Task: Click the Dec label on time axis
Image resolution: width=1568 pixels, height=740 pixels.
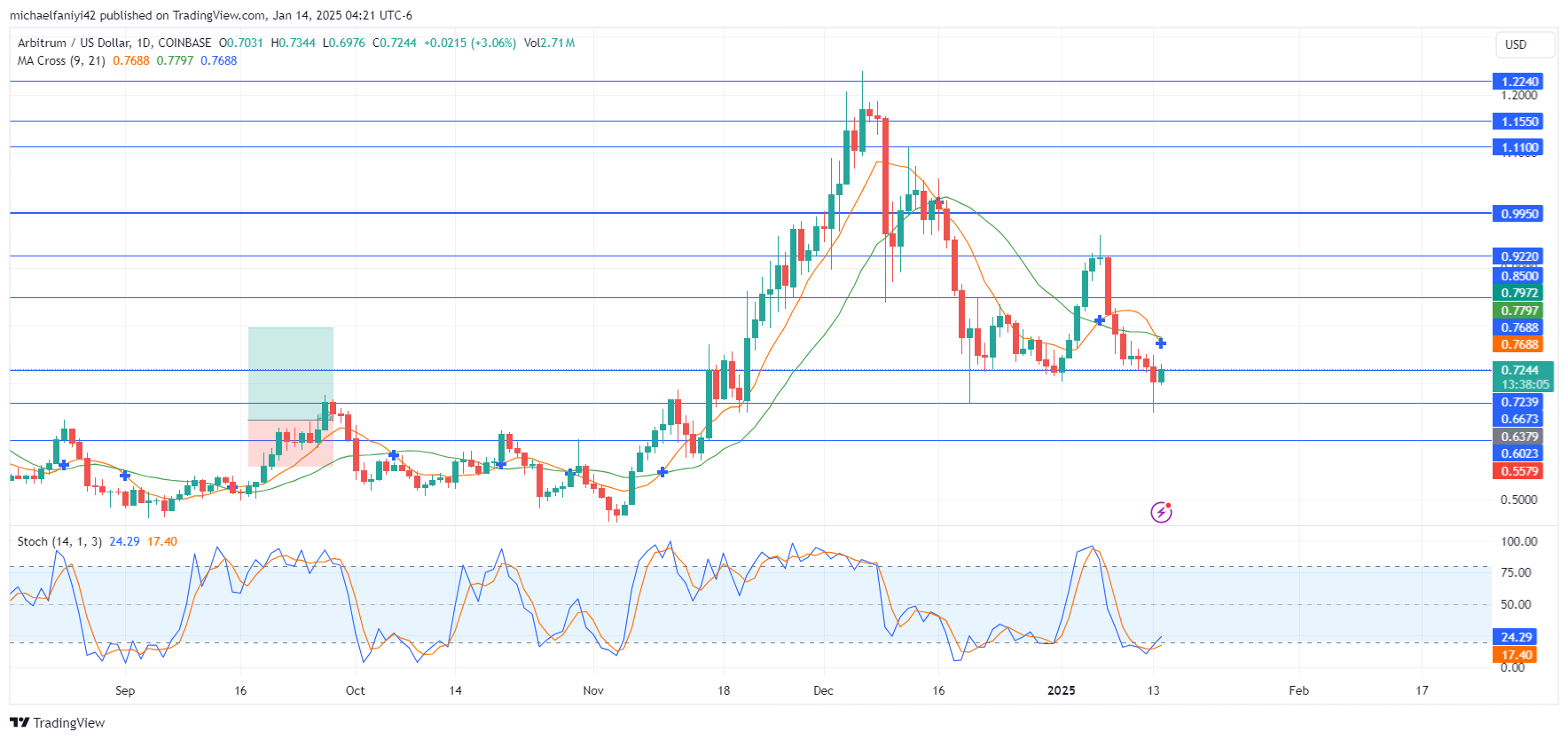Action: coord(823,690)
